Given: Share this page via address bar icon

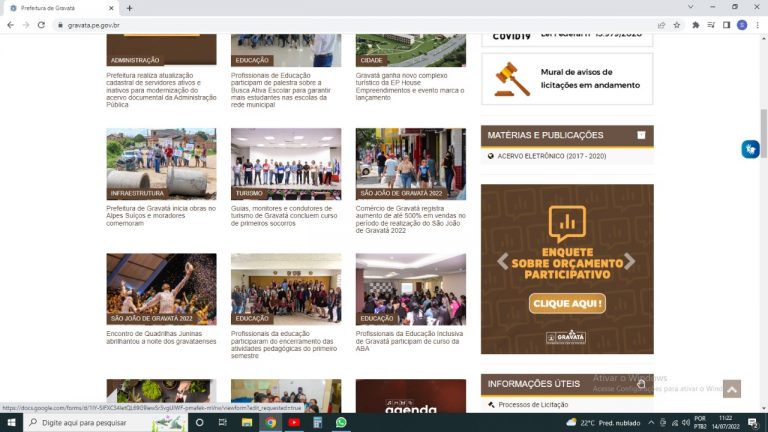Looking at the screenshot, I should click(x=661, y=25).
